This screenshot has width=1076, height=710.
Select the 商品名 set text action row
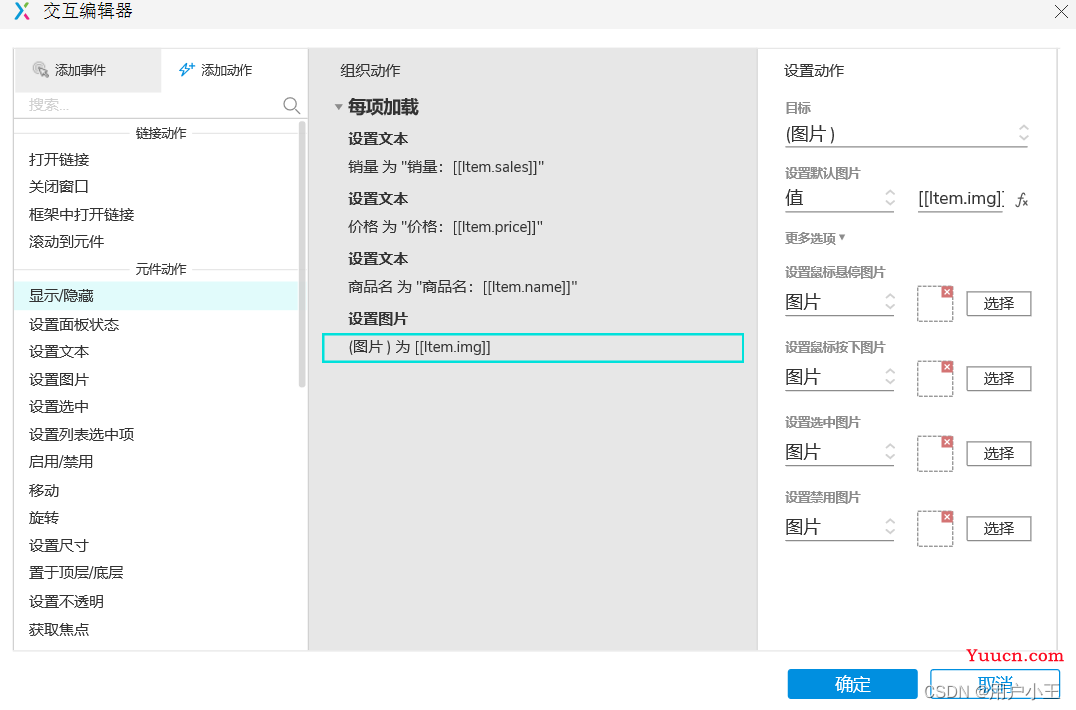click(x=463, y=287)
